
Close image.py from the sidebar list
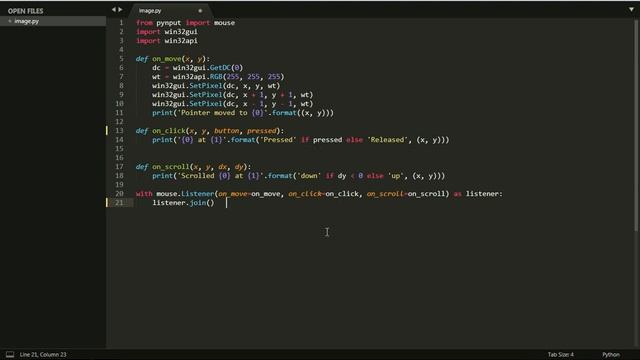[10, 21]
